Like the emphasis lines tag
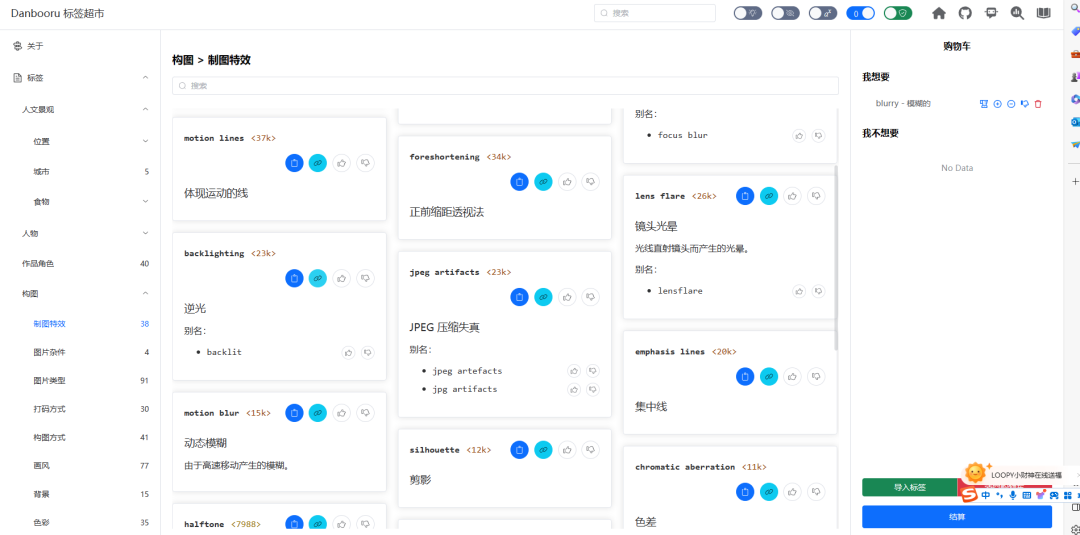 [793, 377]
